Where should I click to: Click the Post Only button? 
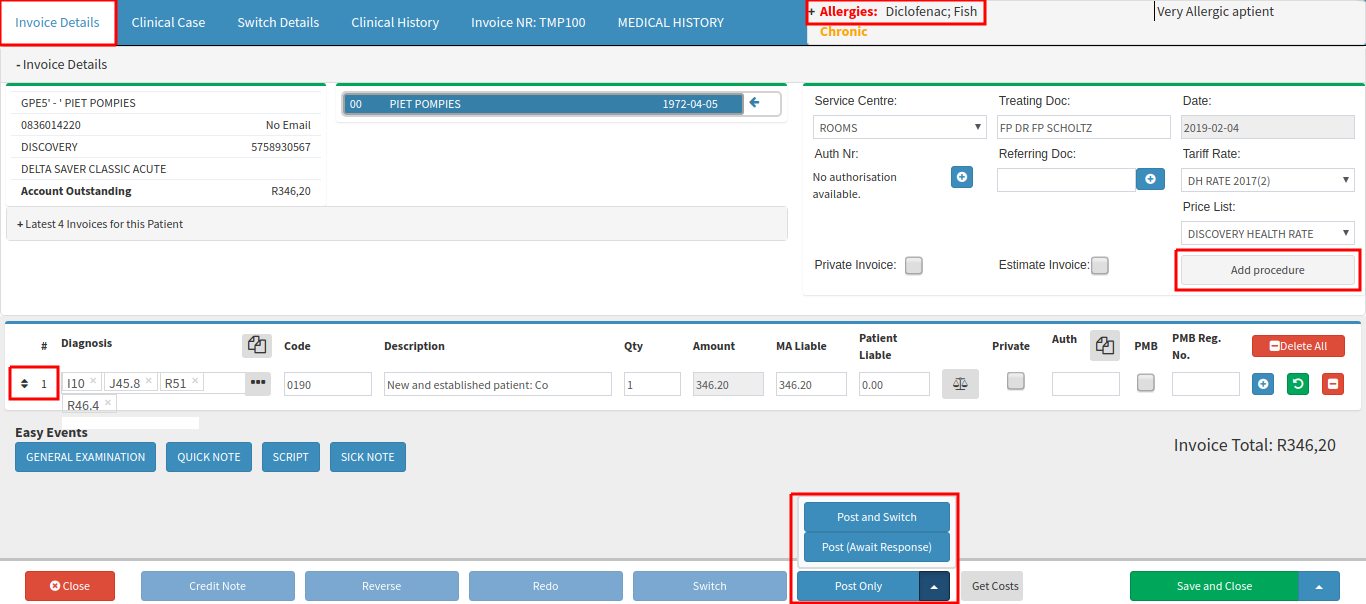[x=858, y=586]
